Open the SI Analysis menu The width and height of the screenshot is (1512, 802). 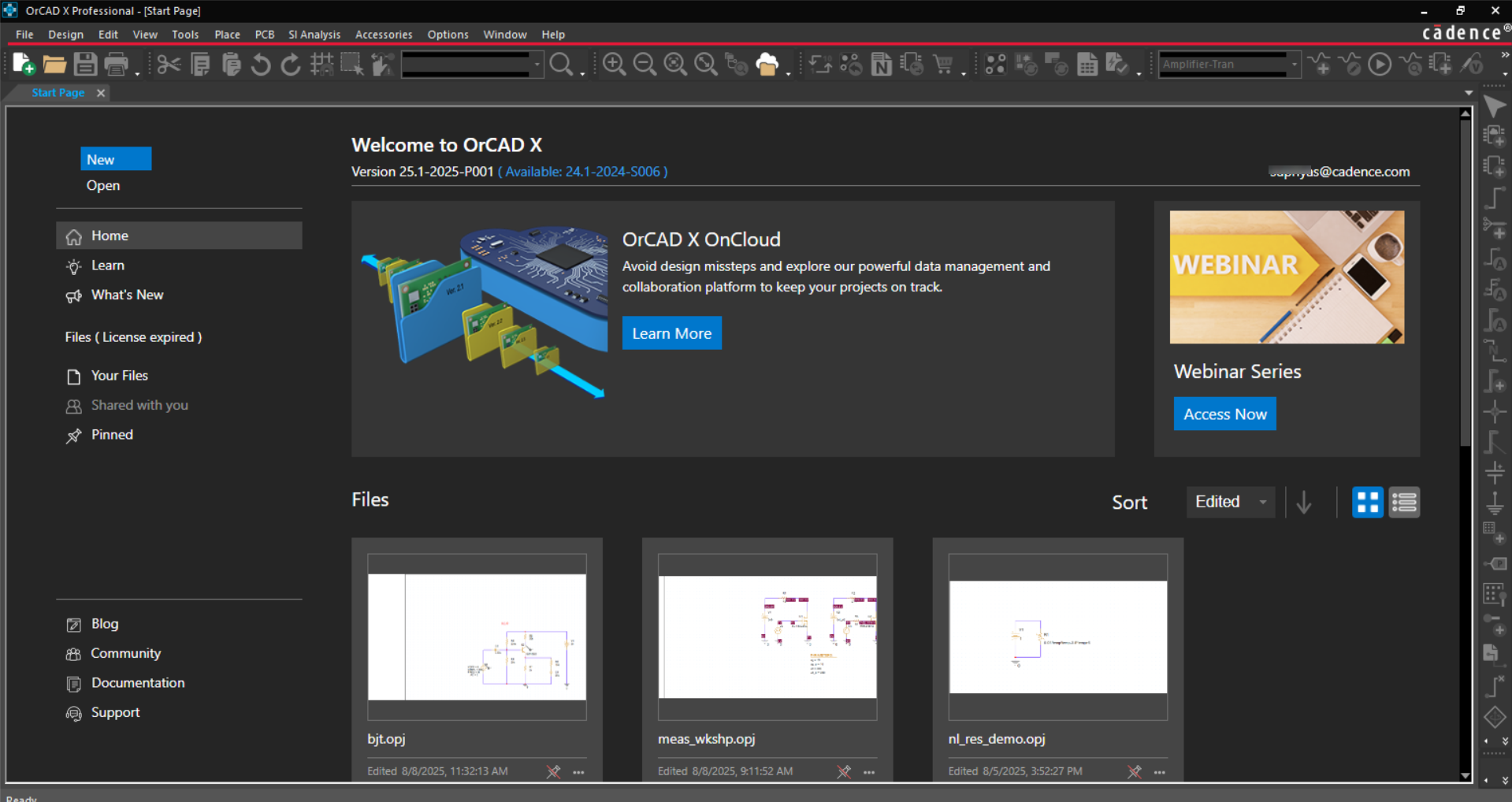(314, 35)
